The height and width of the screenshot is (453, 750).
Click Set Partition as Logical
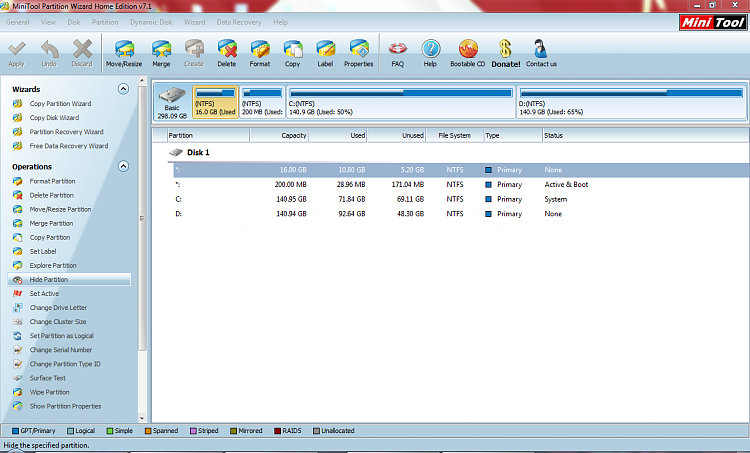point(61,336)
